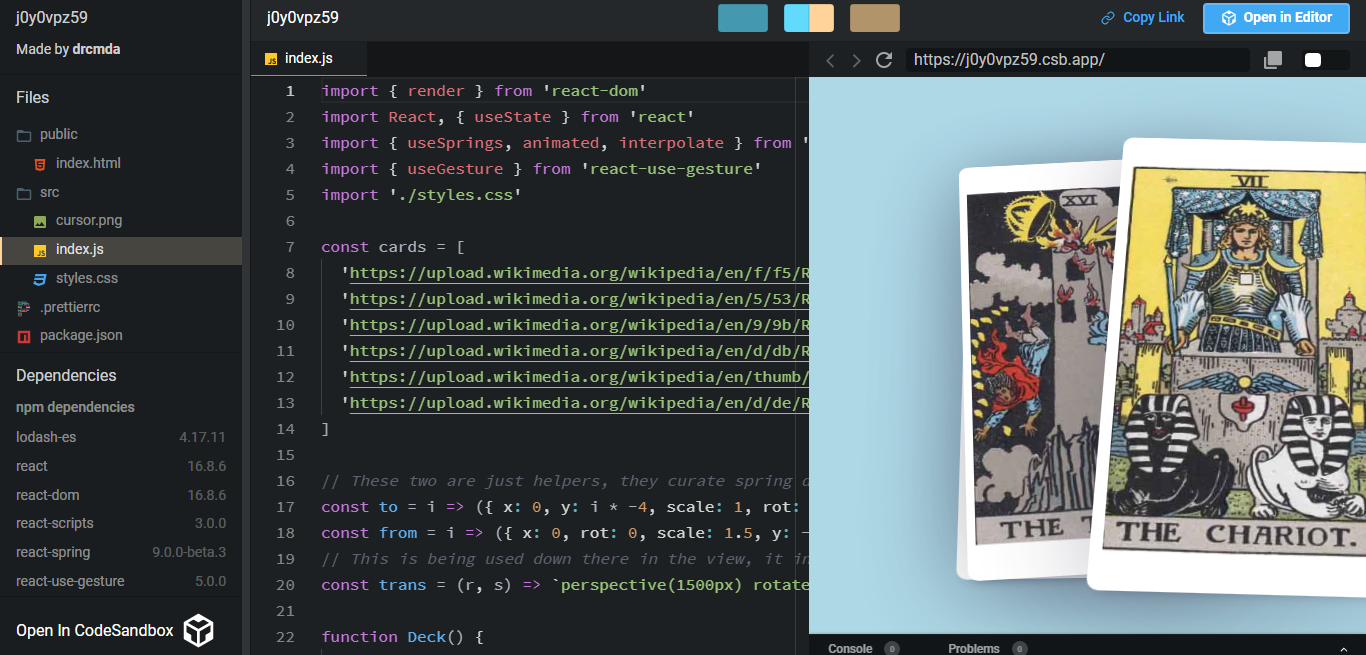Click the 'const cards = [' line
1366x655 pixels.
393,247
